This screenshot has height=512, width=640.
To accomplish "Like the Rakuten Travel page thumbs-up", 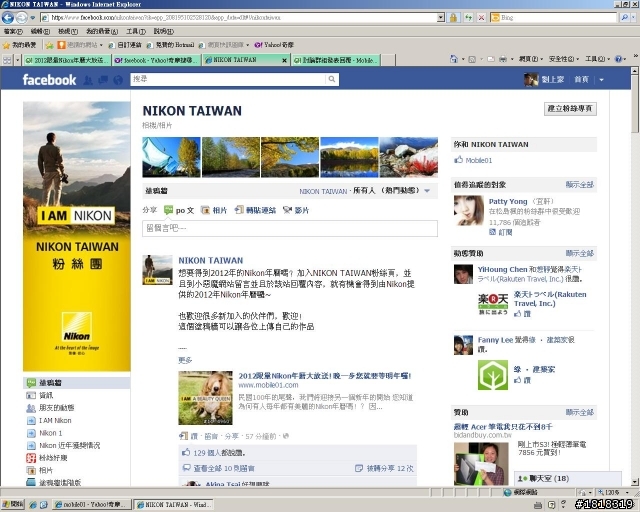I will 518,314.
